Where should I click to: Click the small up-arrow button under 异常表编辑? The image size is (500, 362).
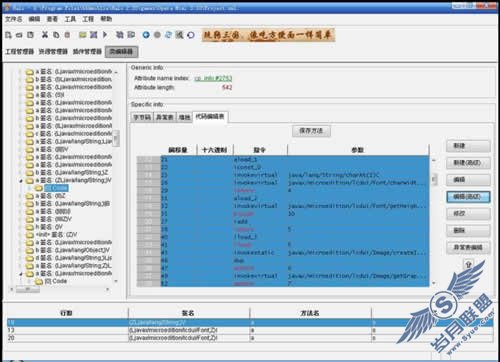[x=469, y=265]
